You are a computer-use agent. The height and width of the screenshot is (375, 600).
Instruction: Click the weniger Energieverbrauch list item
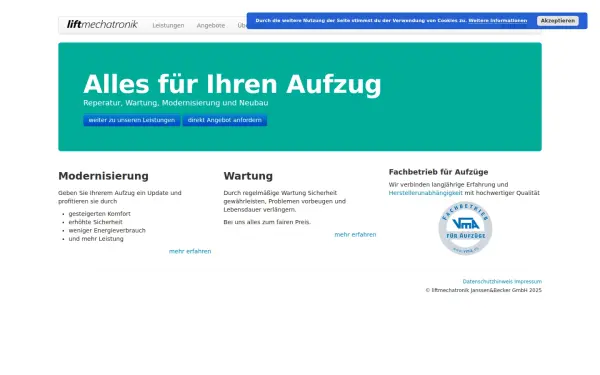click(x=107, y=230)
